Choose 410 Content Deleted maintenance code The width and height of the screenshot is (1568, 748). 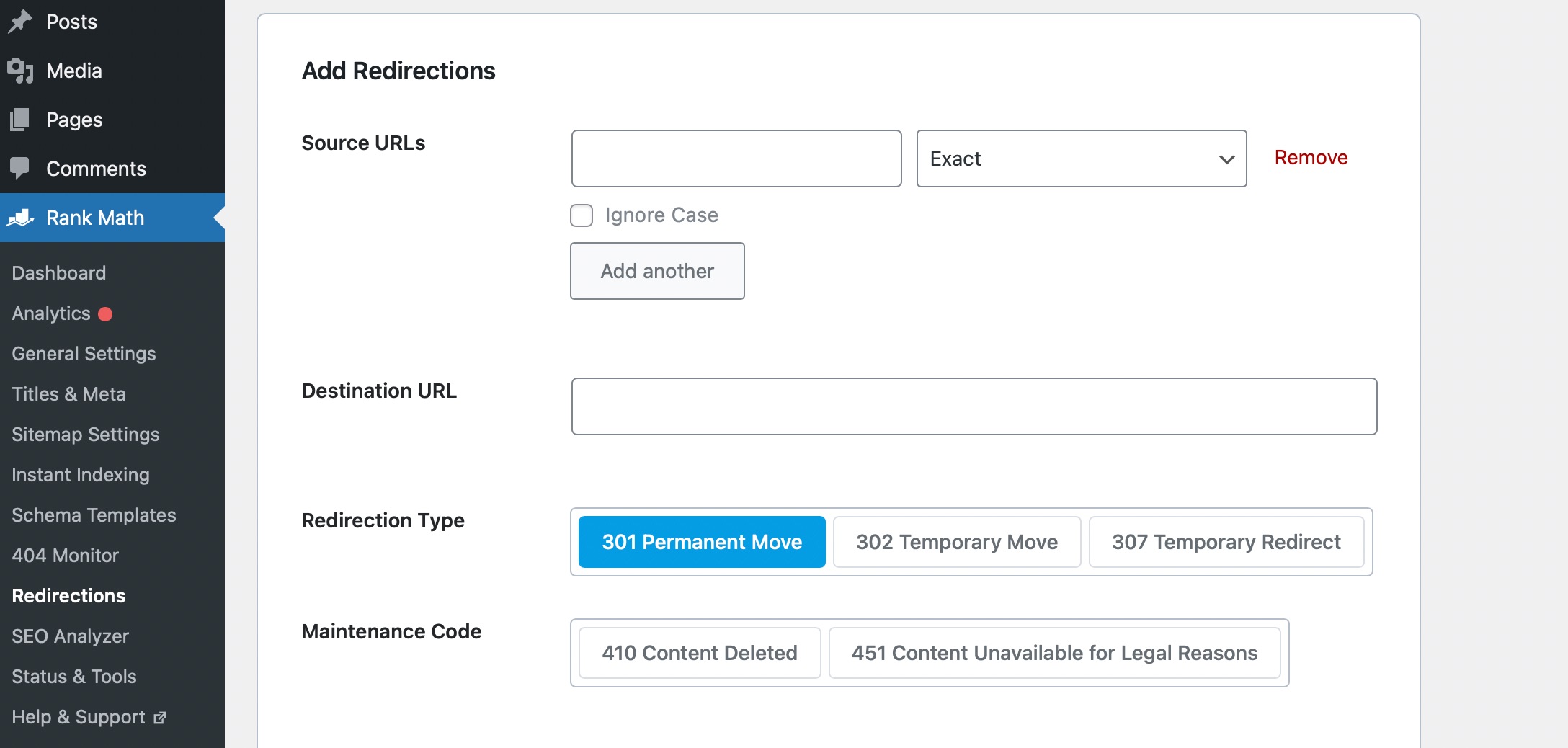(700, 653)
